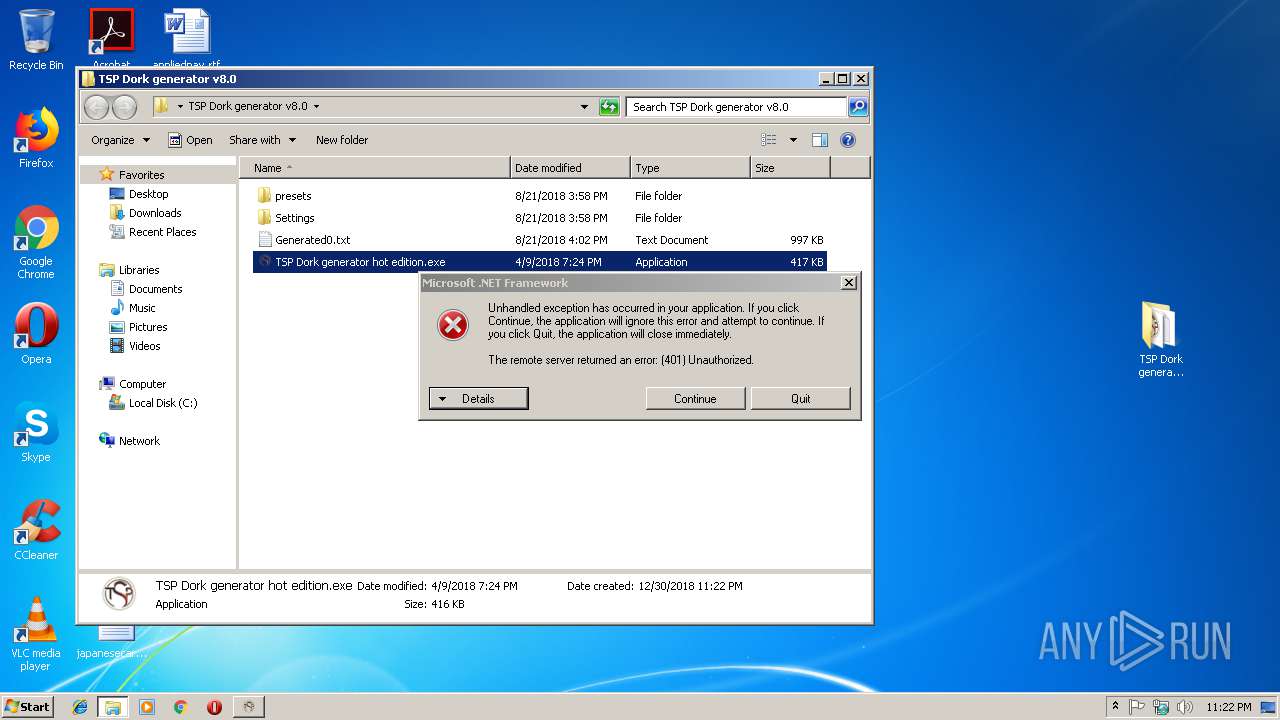Change view using the views icon

769,140
